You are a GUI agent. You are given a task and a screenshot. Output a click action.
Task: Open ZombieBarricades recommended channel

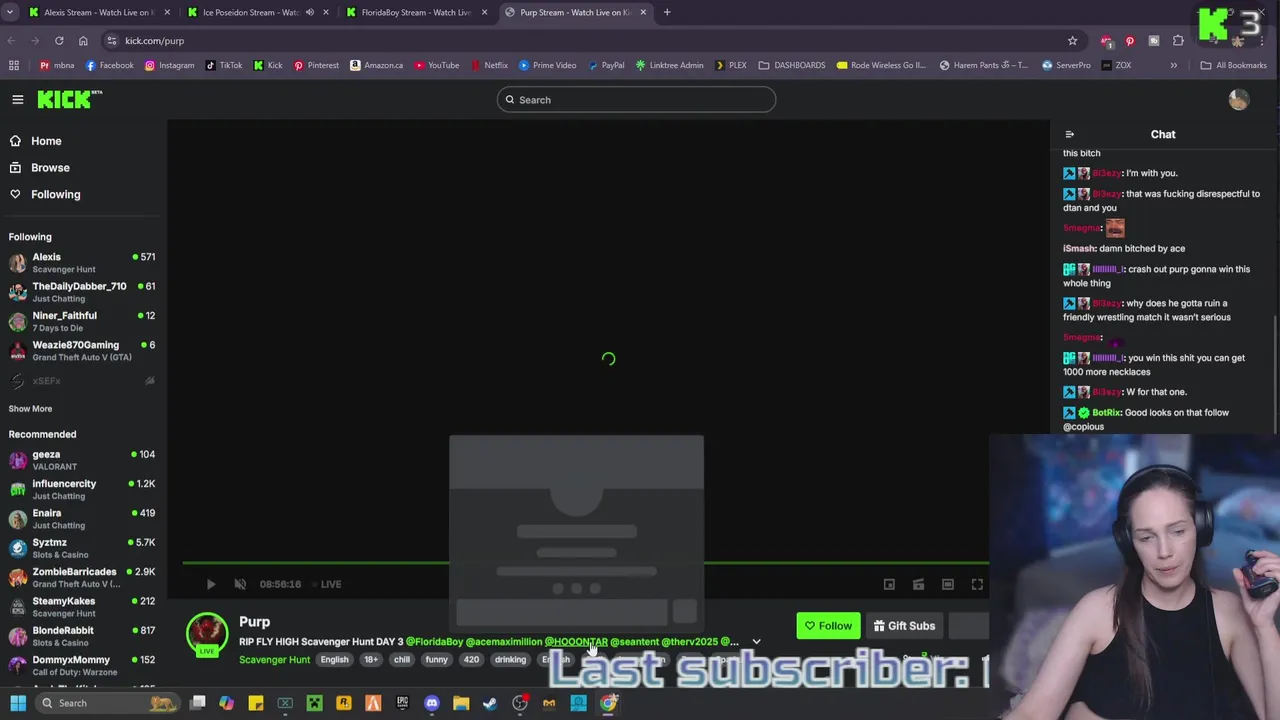point(83,577)
